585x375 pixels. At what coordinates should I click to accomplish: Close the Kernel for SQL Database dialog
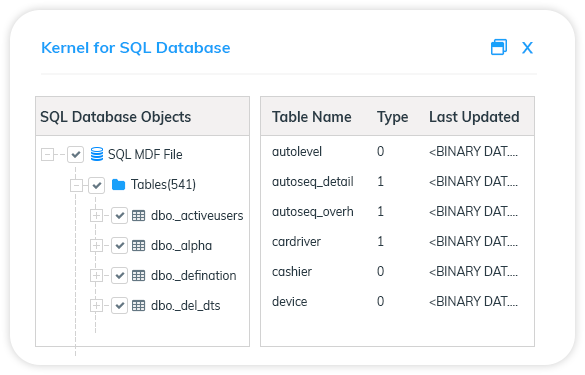point(527,48)
